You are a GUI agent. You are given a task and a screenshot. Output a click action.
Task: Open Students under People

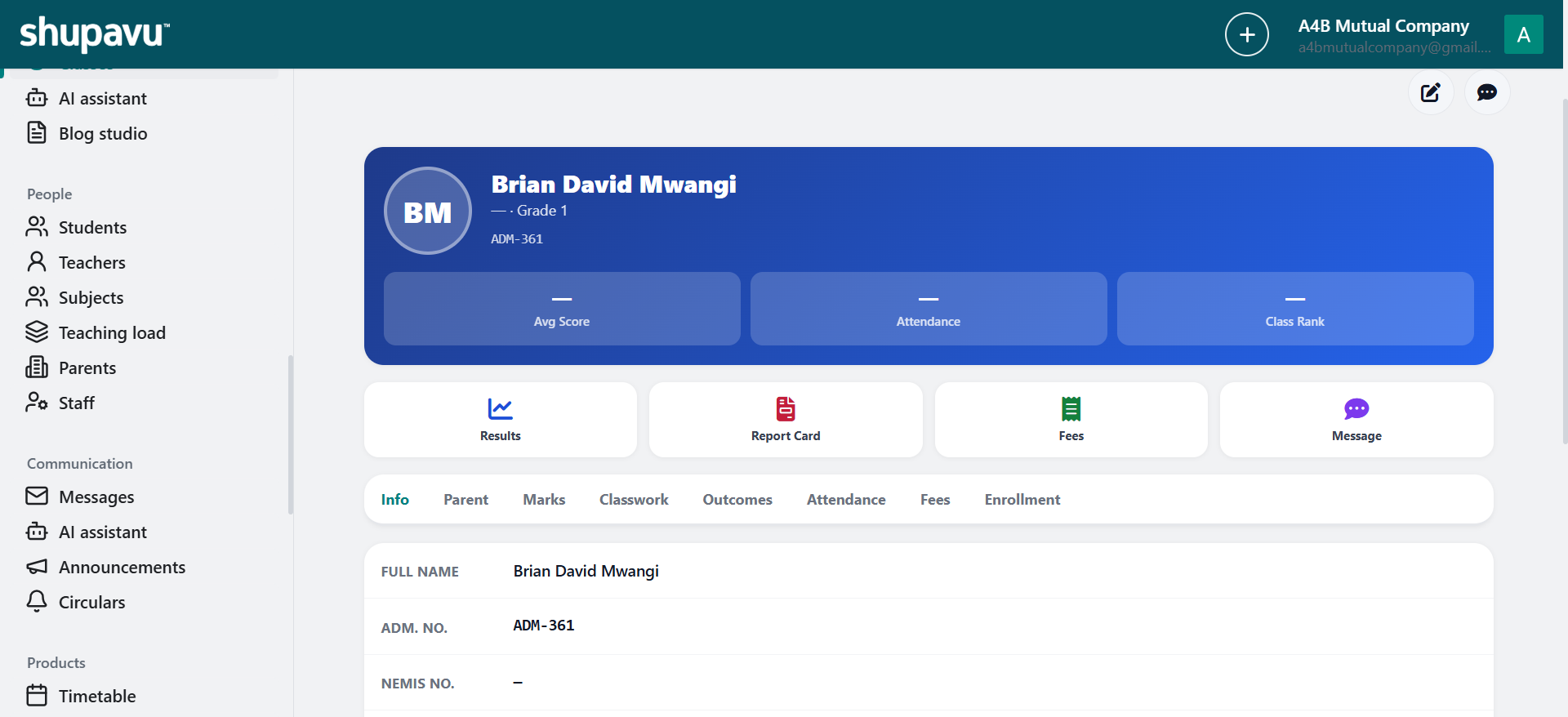pyautogui.click(x=77, y=228)
